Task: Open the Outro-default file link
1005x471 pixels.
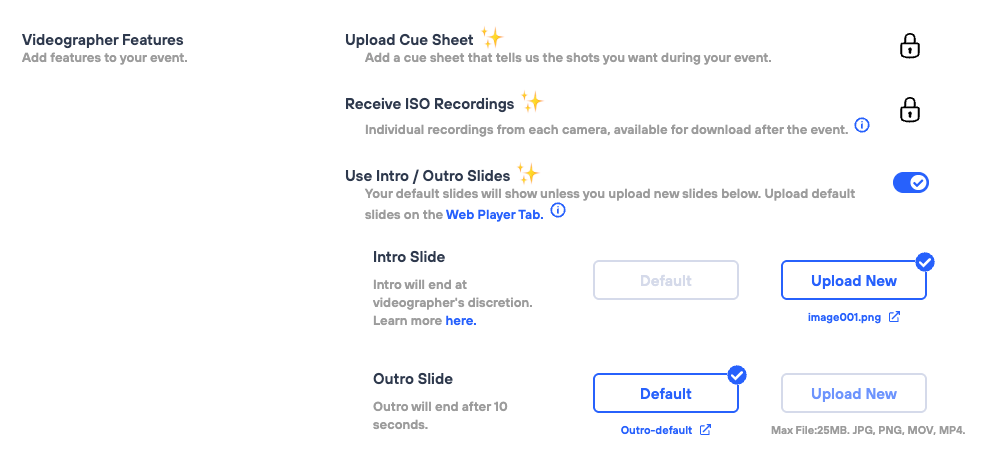Action: click(x=656, y=430)
